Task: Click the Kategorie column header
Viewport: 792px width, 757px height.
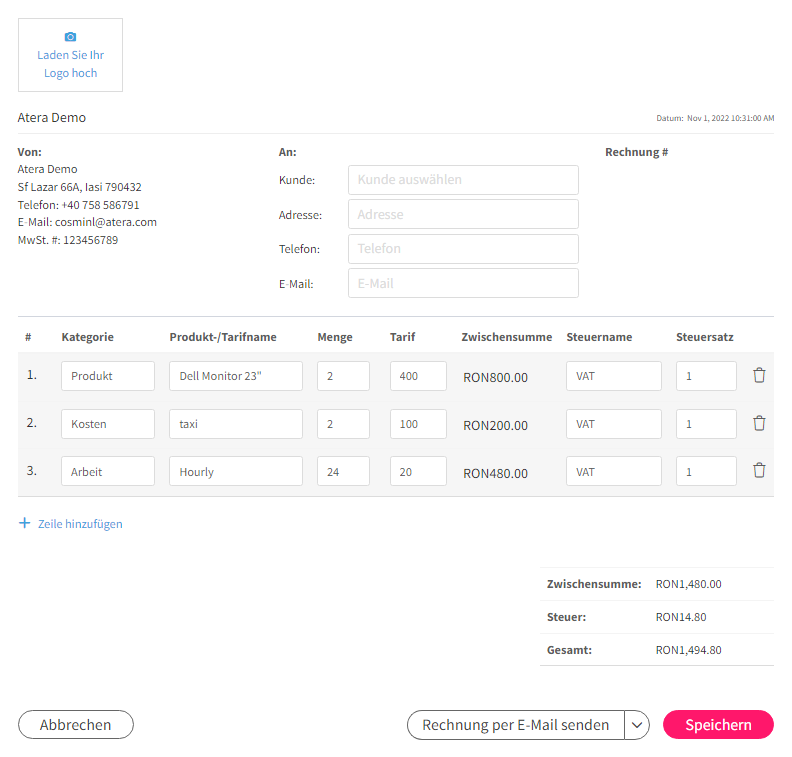Action: 87,337
